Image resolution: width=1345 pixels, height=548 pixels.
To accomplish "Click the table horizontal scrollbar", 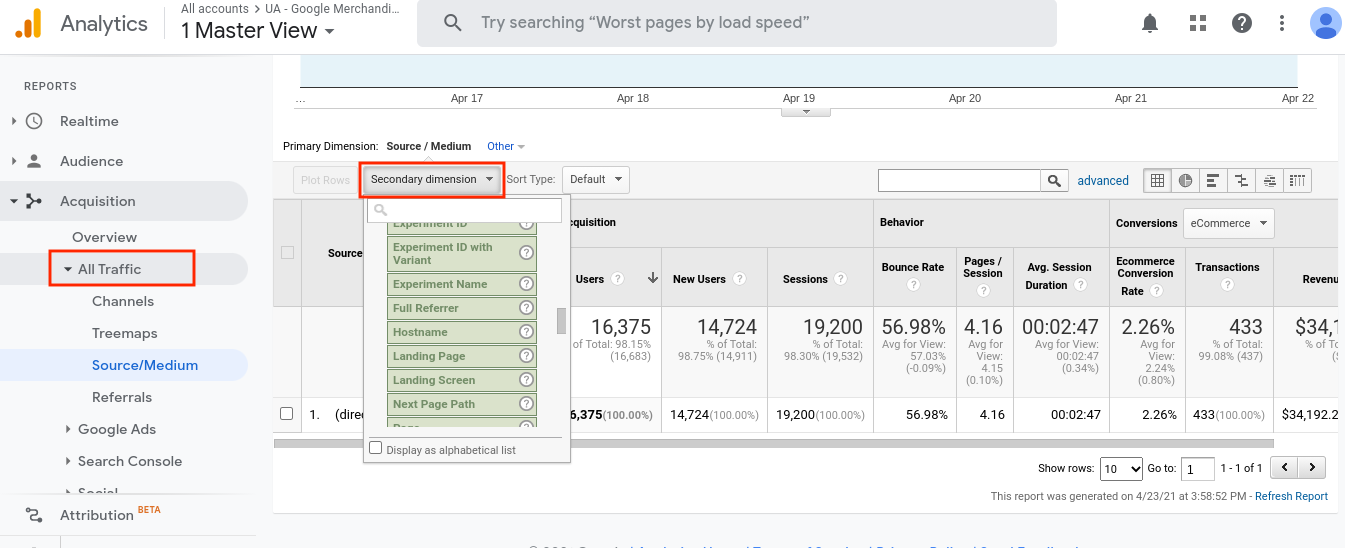I will [x=773, y=442].
